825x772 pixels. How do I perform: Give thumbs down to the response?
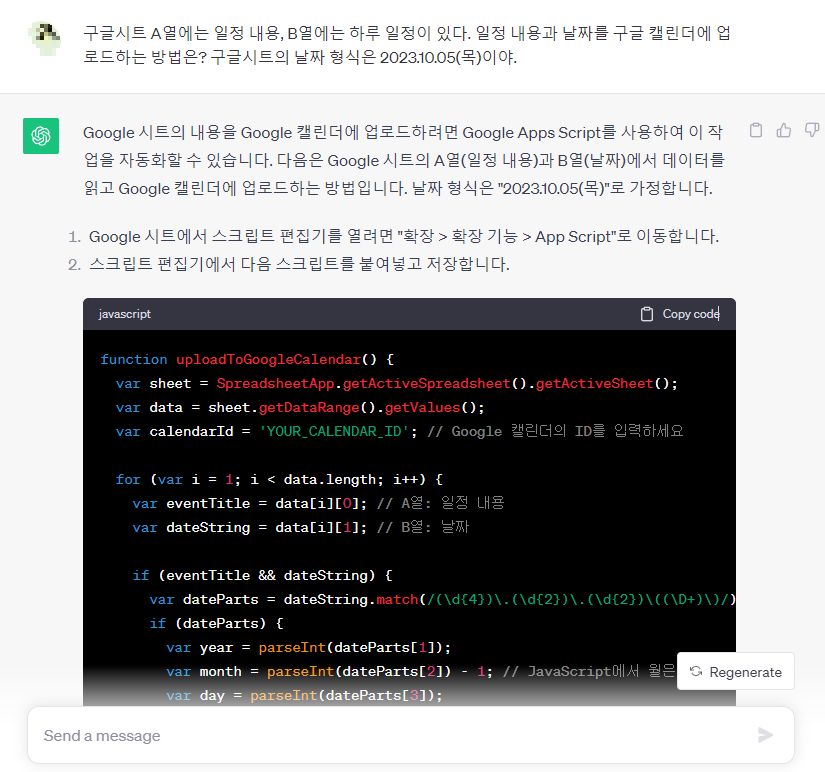[812, 130]
